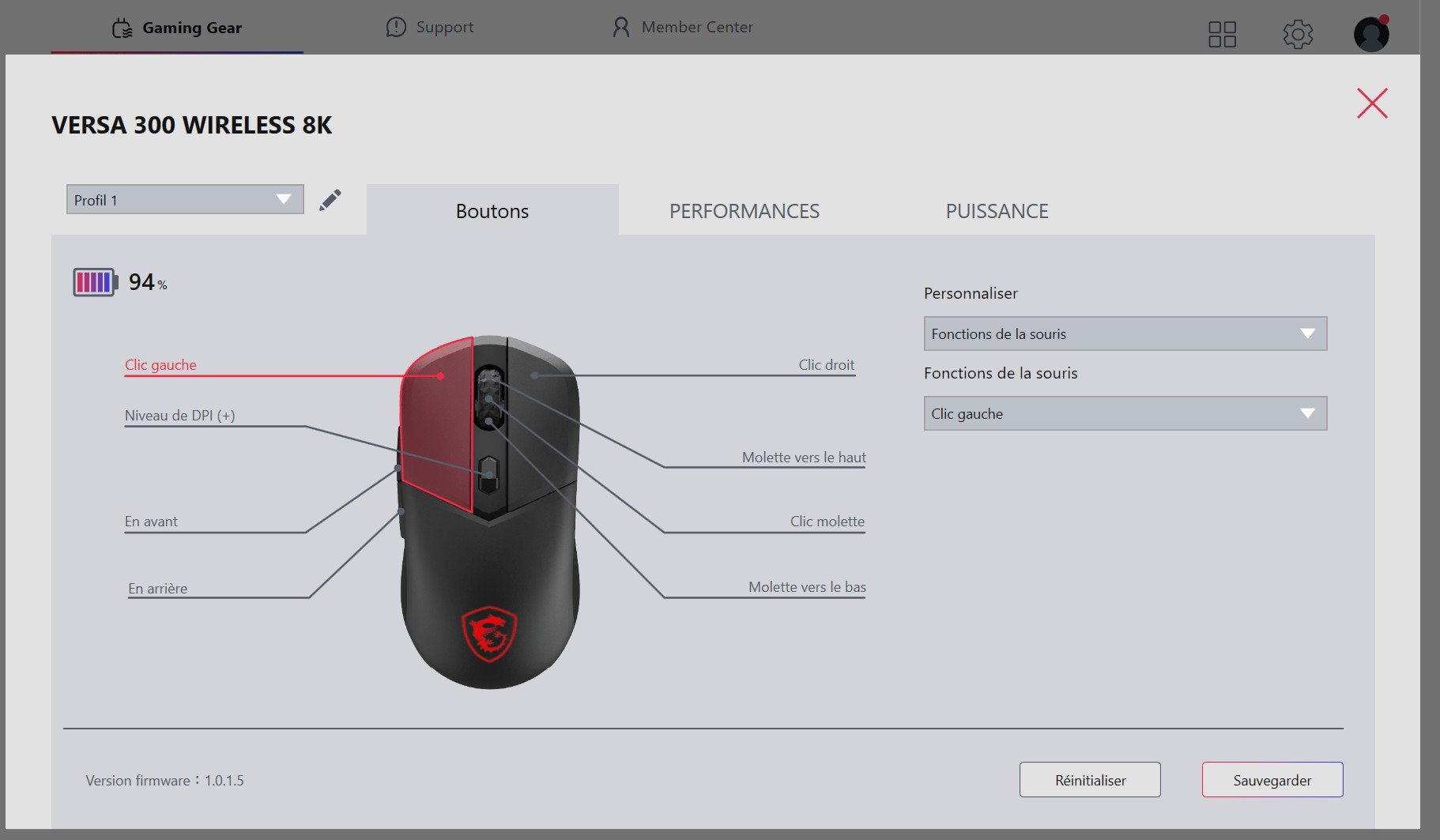This screenshot has width=1440, height=840.
Task: Open the Support section
Action: click(430, 28)
